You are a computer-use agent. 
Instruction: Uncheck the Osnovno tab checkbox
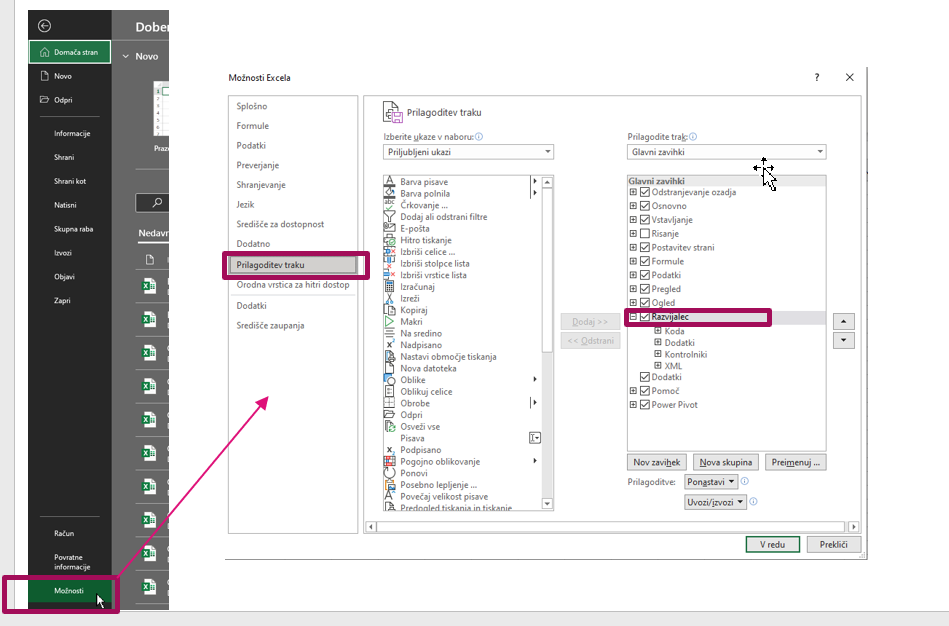645,206
